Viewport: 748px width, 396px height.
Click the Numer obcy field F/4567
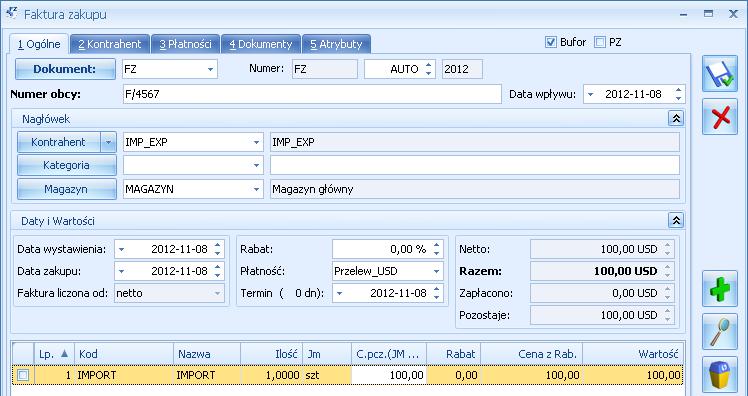tap(312, 94)
